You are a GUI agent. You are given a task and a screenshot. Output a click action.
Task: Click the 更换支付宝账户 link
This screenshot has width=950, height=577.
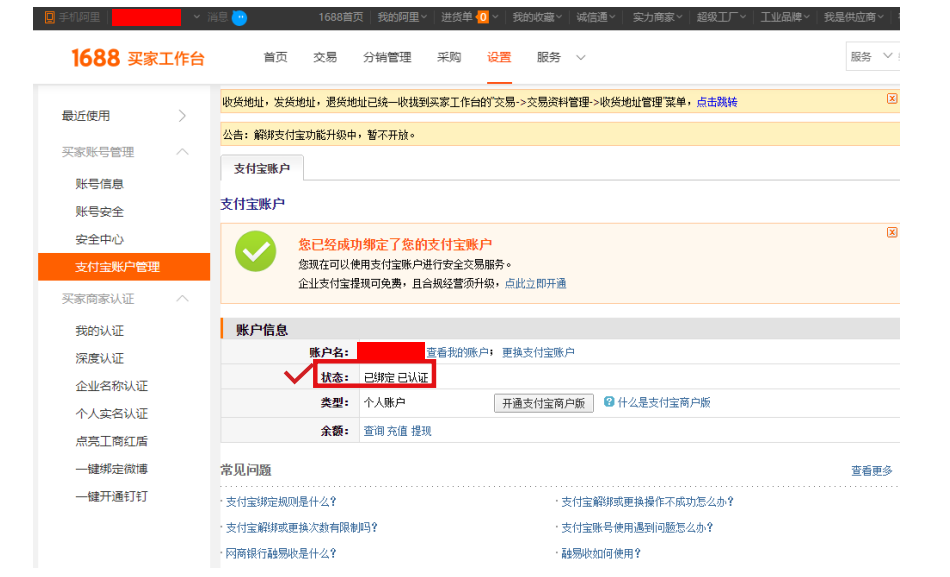pyautogui.click(x=538, y=352)
